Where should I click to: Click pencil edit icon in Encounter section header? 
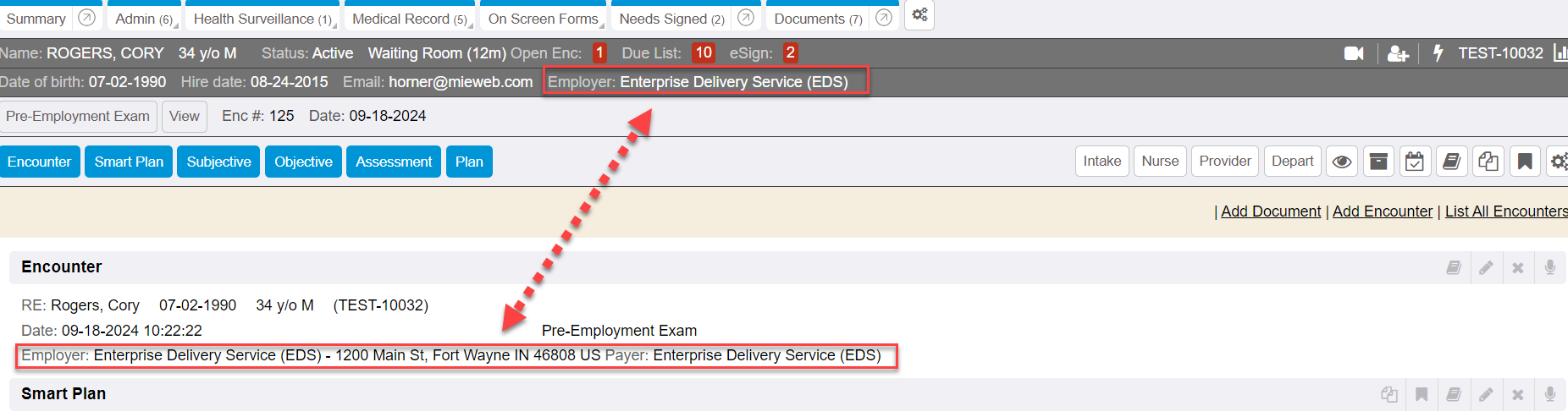click(x=1486, y=267)
